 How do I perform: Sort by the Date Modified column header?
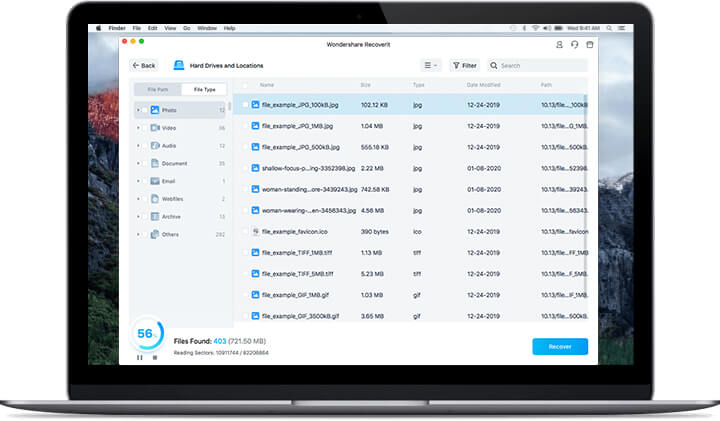tap(484, 85)
